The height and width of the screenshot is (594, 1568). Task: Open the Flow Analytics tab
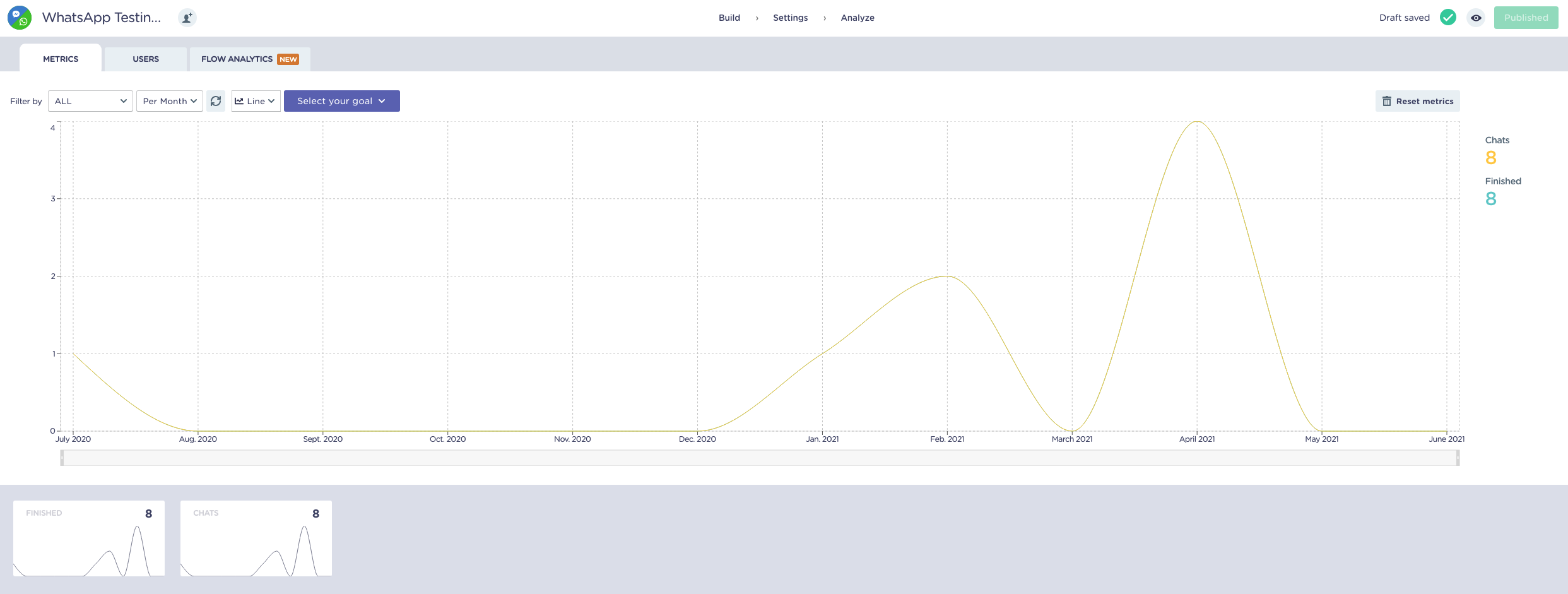250,59
